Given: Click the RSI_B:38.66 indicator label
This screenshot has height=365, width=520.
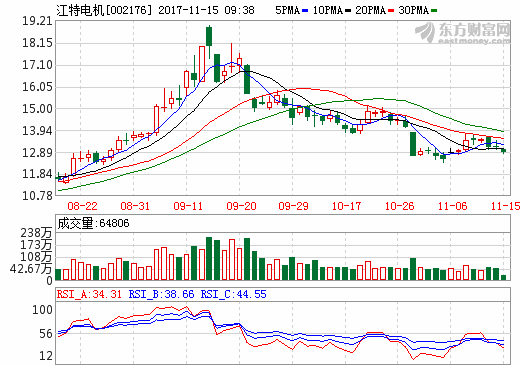Looking at the screenshot, I should [x=161, y=294].
